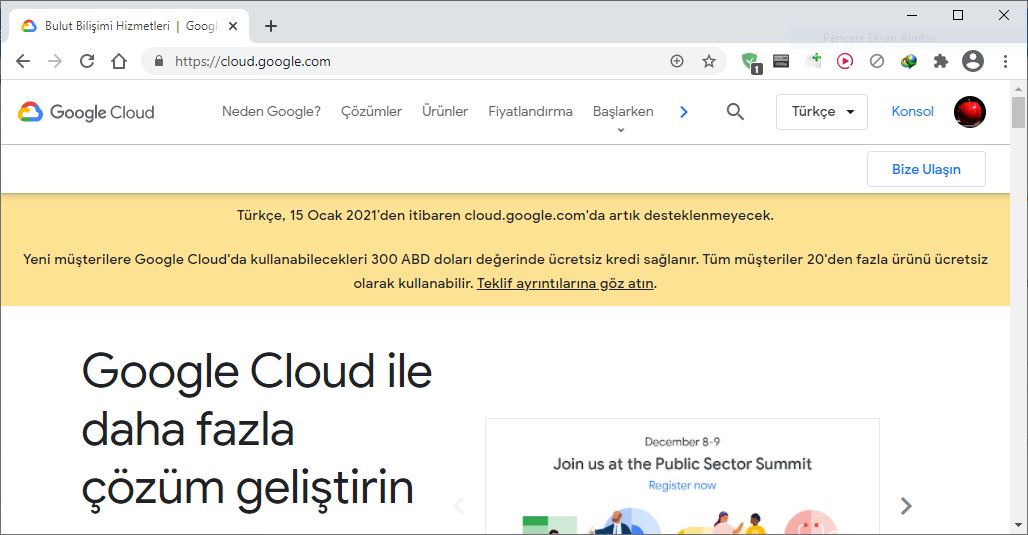The width and height of the screenshot is (1028, 535).
Task: Close the Bulut Bilişimi Hizmetleri tab
Action: tap(233, 26)
